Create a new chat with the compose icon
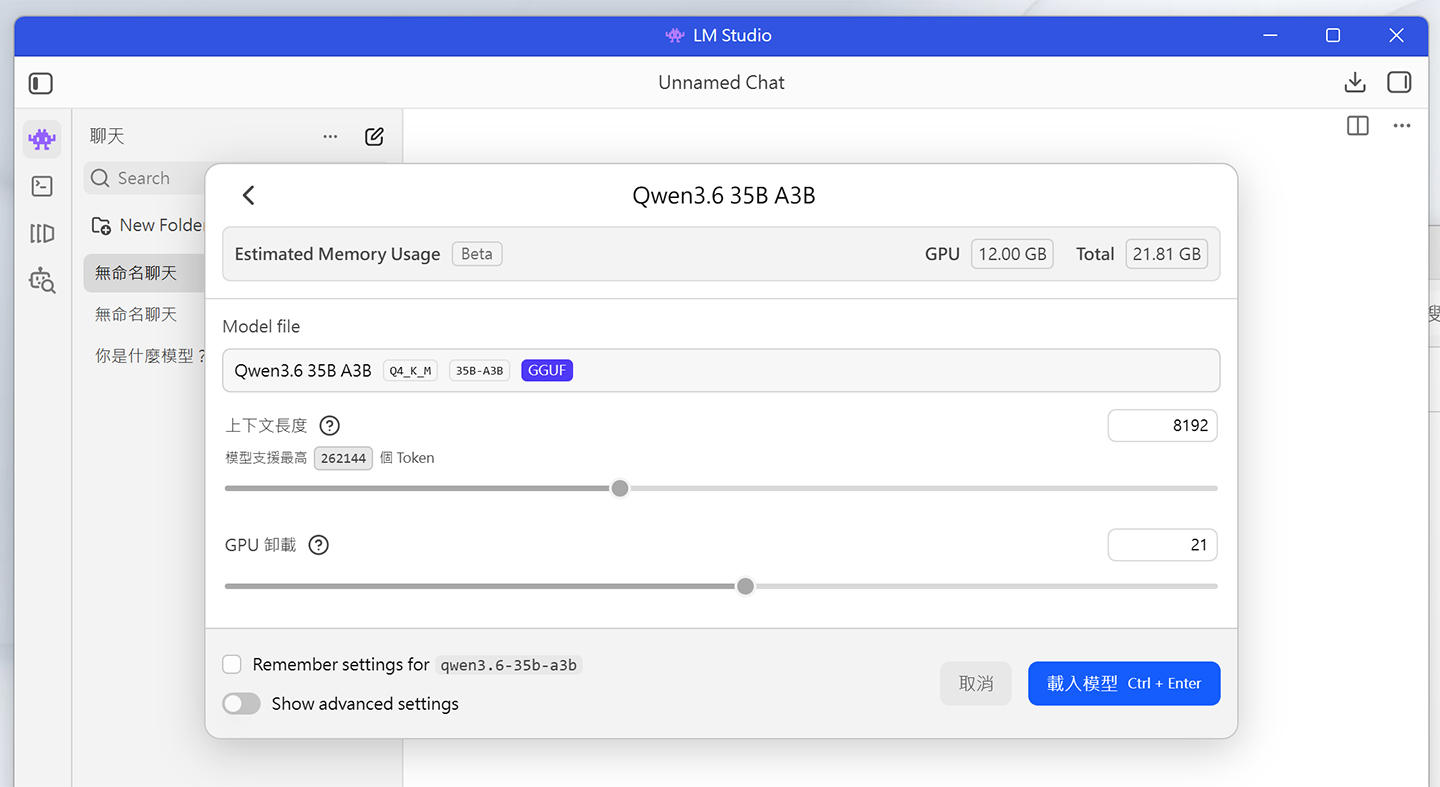 374,137
